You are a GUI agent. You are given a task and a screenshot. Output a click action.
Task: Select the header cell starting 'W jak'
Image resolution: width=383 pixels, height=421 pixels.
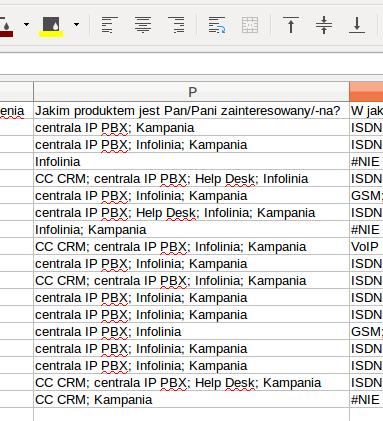click(366, 110)
